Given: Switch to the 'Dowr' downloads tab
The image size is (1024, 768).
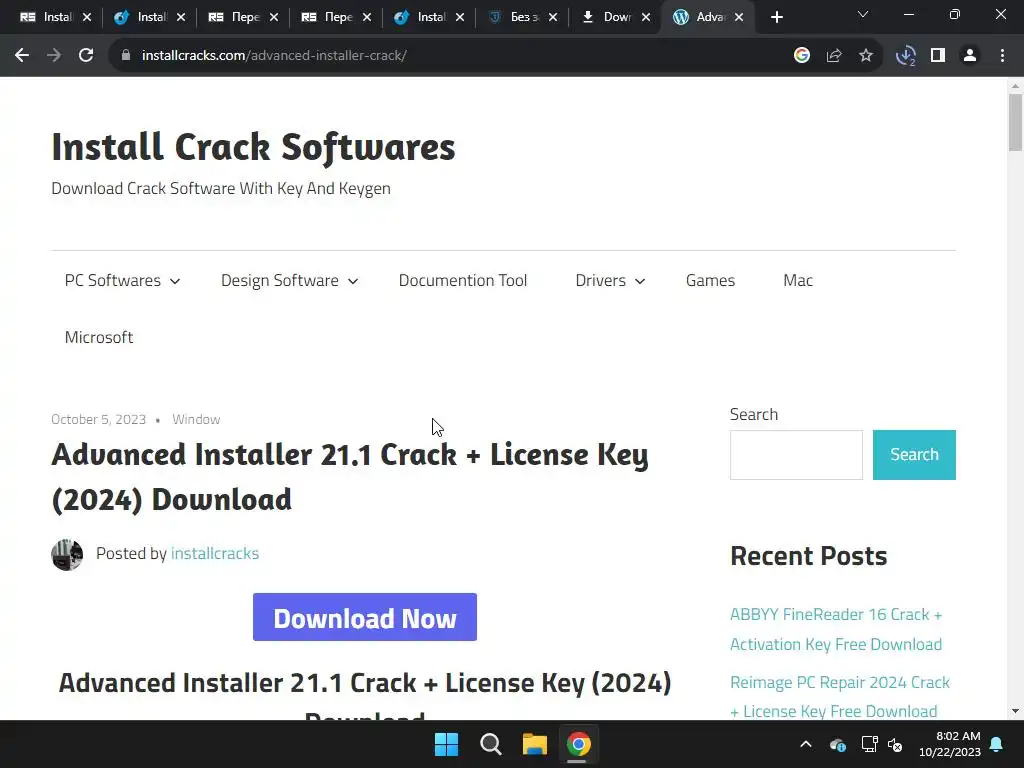Looking at the screenshot, I should (x=607, y=18).
